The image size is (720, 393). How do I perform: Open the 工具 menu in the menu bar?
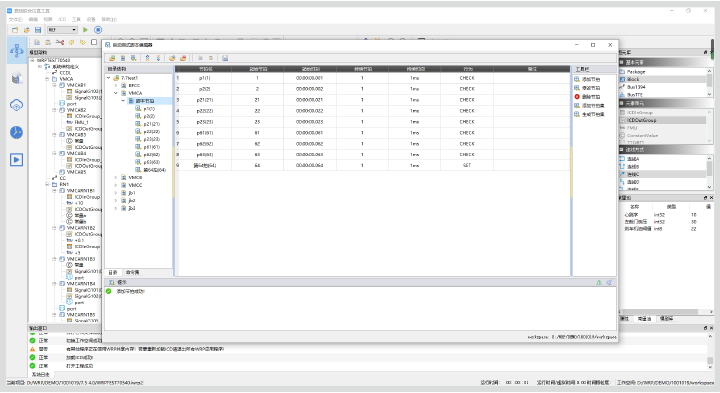coord(76,19)
